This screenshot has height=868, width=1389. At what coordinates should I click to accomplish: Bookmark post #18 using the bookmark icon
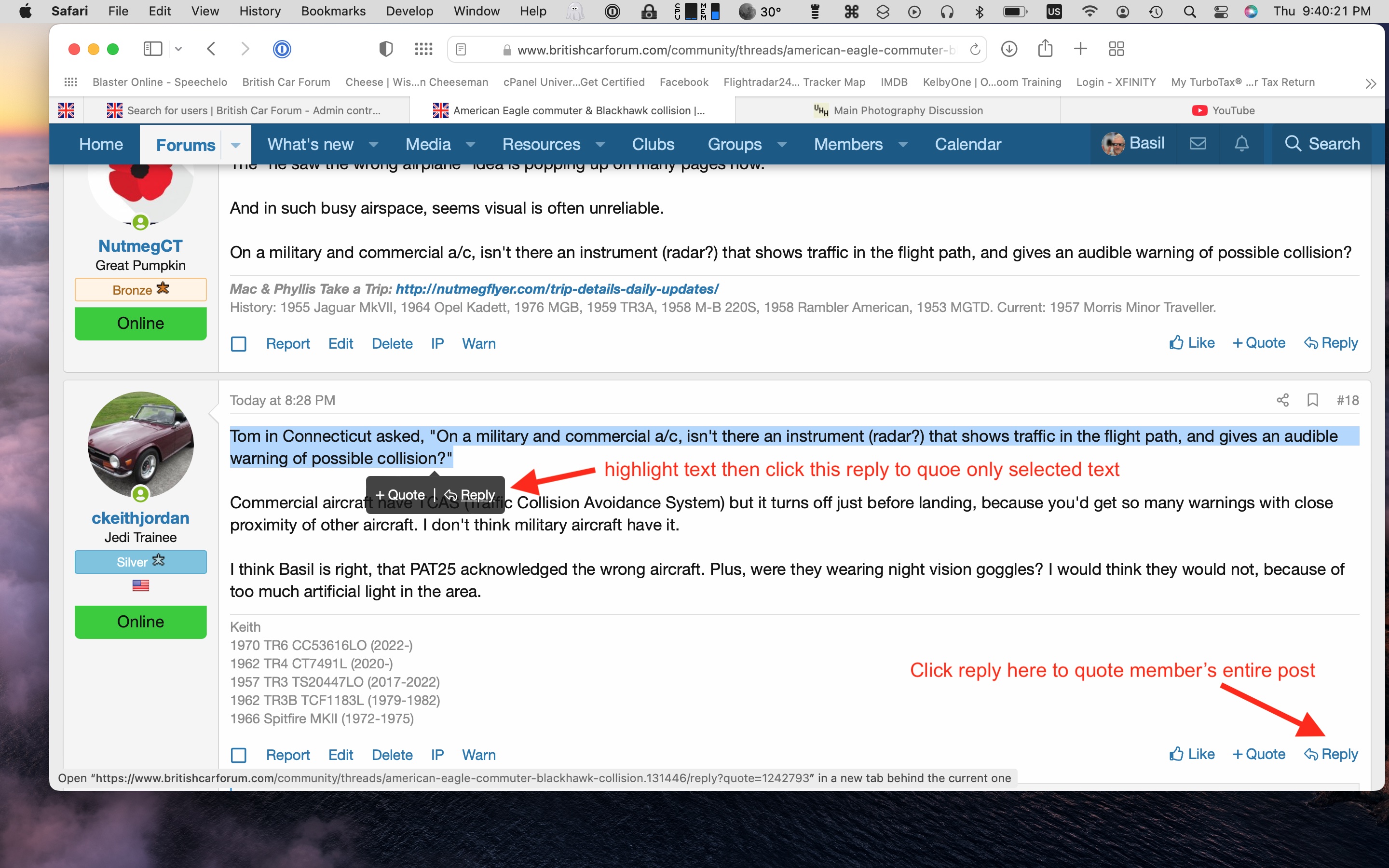point(1312,400)
